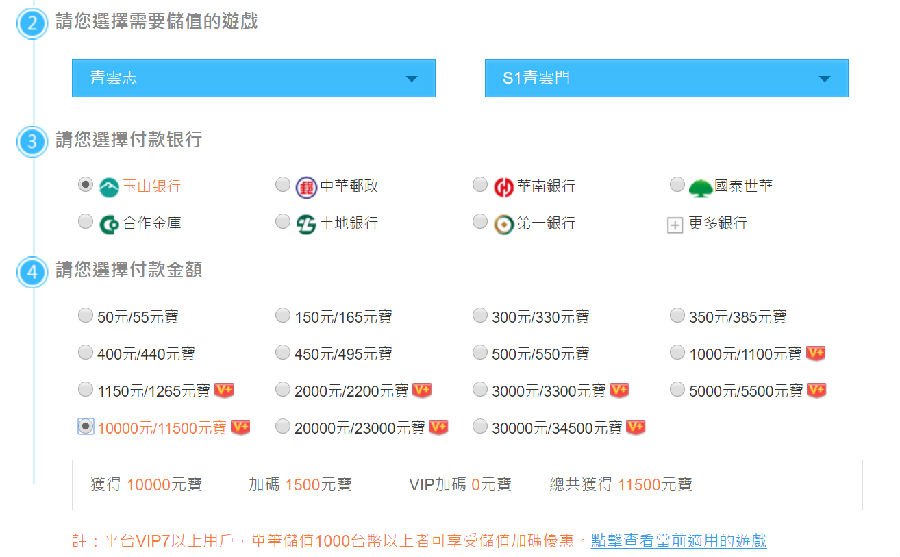Click the E.SUN Bank (玉山銀行) logo
Image resolution: width=900 pixels, height=557 pixels.
[x=109, y=186]
